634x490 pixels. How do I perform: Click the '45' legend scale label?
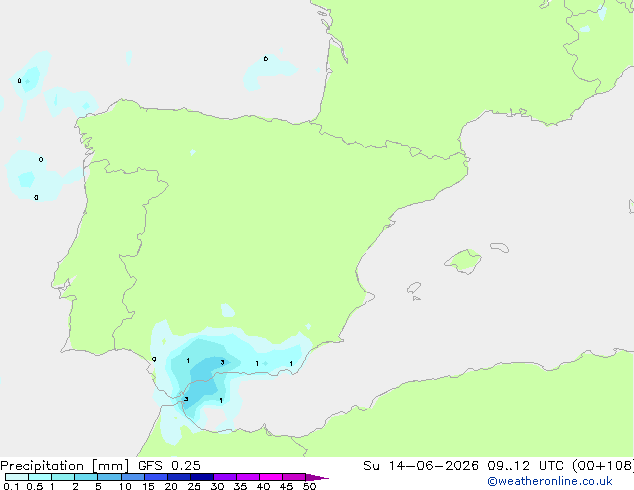(x=286, y=486)
